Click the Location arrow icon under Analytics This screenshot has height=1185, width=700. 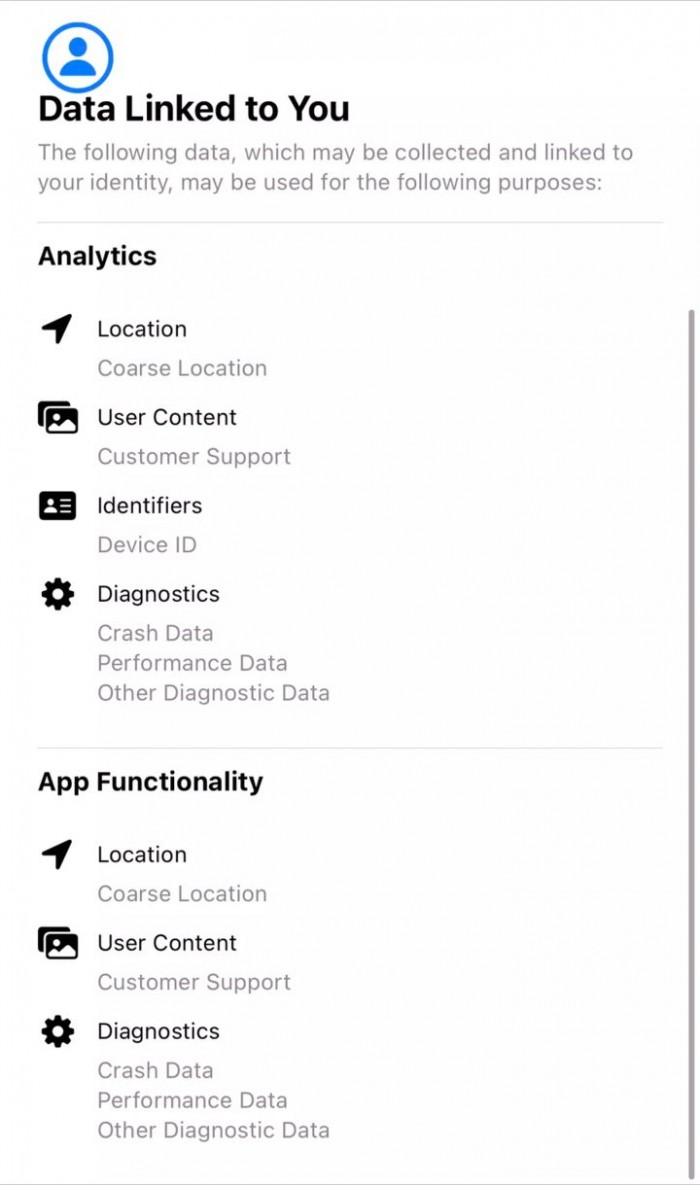(57, 329)
